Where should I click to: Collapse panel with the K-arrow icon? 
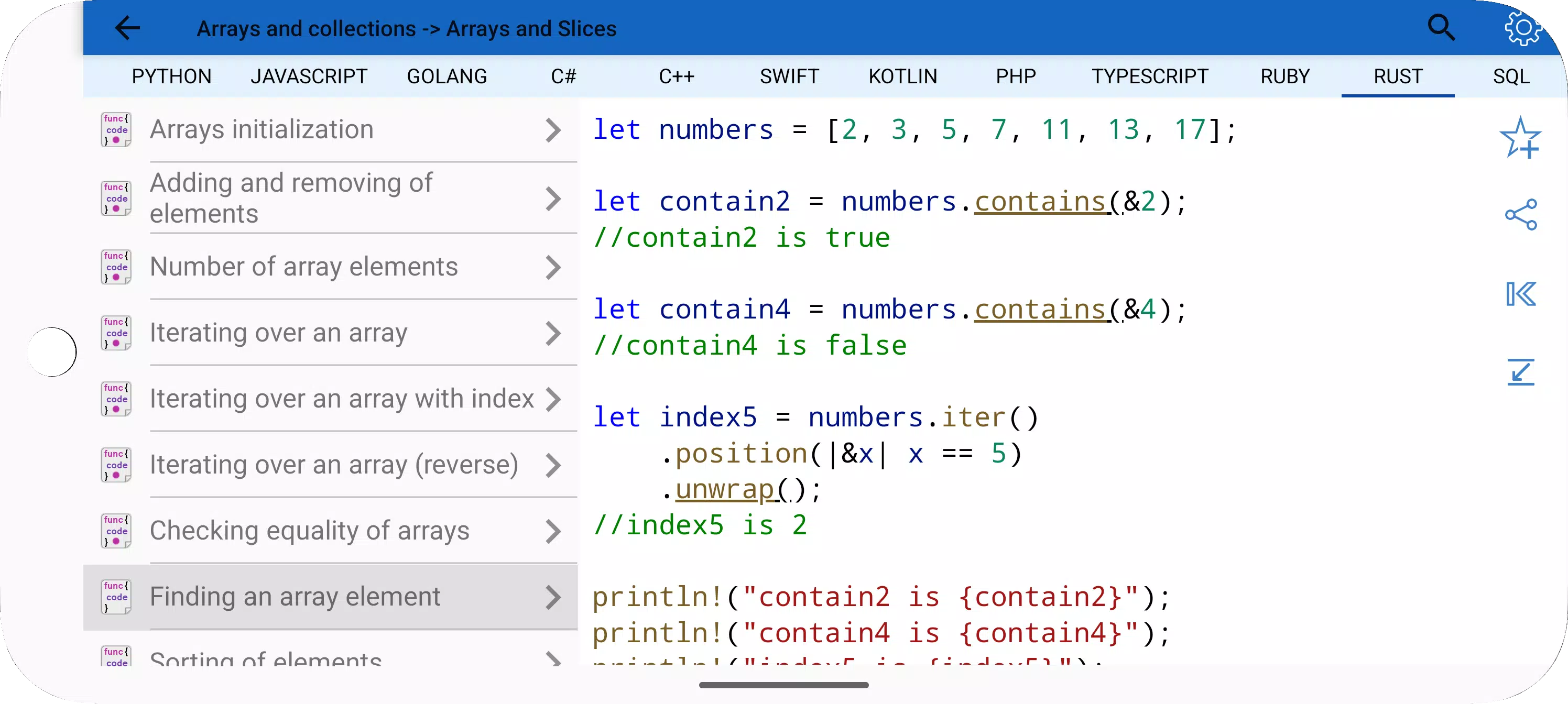(1520, 294)
